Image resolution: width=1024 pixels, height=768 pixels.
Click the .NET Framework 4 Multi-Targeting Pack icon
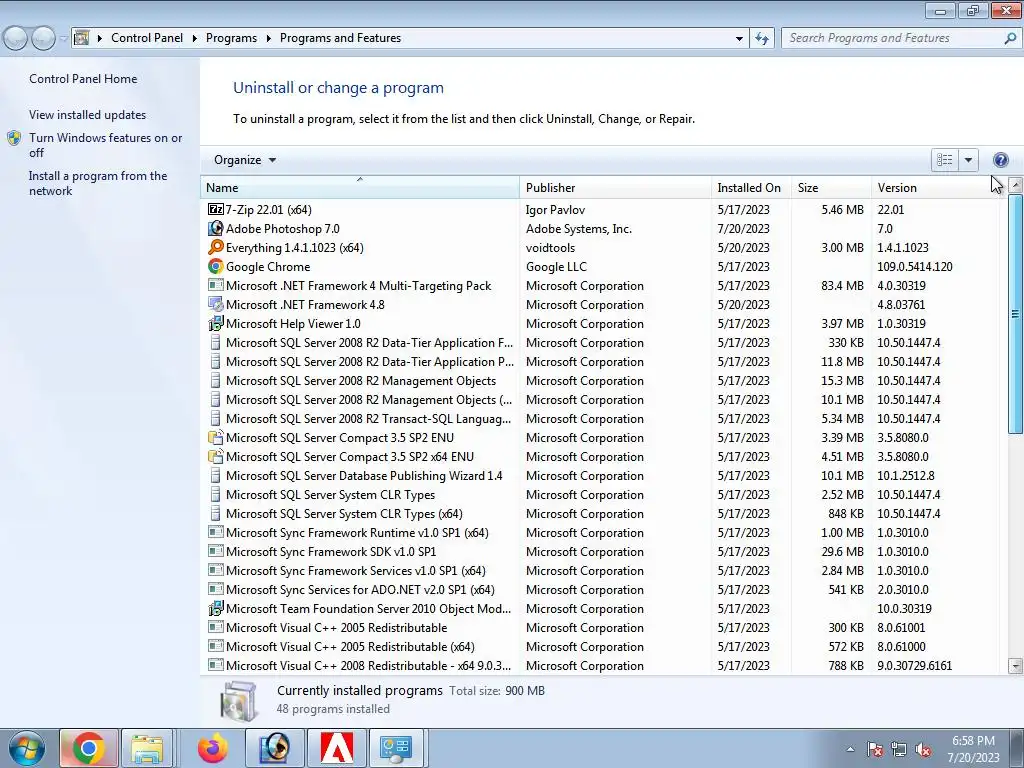(x=215, y=285)
